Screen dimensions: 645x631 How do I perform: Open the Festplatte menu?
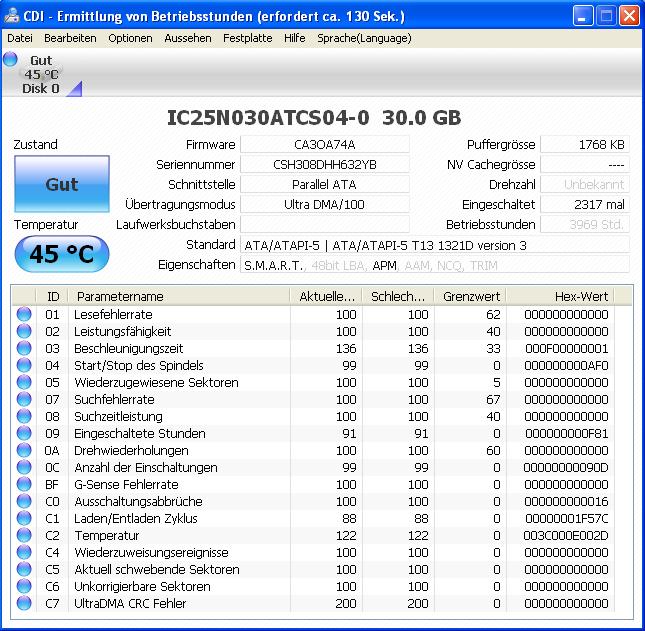[x=247, y=38]
